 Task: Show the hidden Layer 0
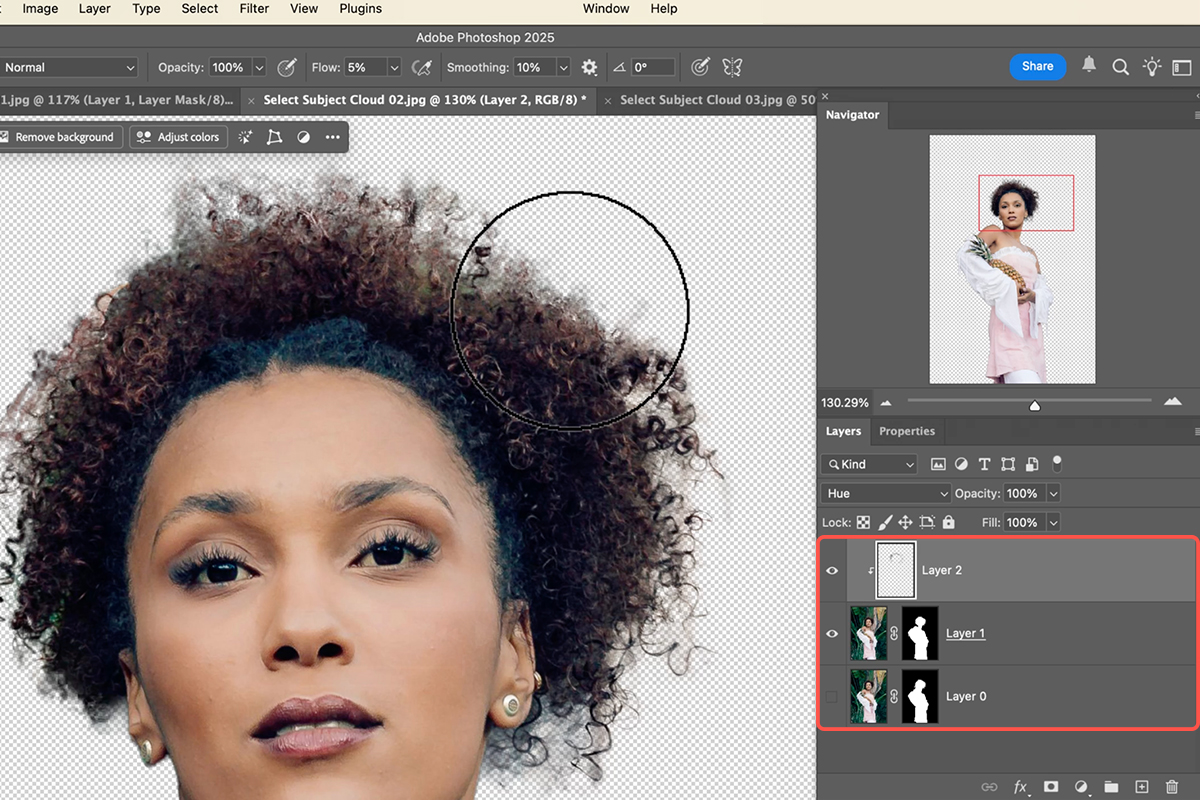coord(831,695)
